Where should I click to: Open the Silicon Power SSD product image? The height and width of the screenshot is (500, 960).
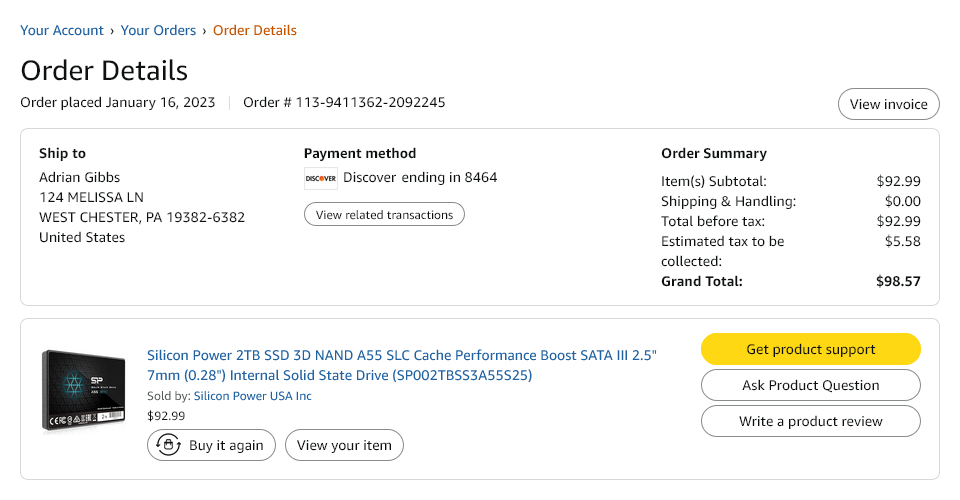coord(83,390)
